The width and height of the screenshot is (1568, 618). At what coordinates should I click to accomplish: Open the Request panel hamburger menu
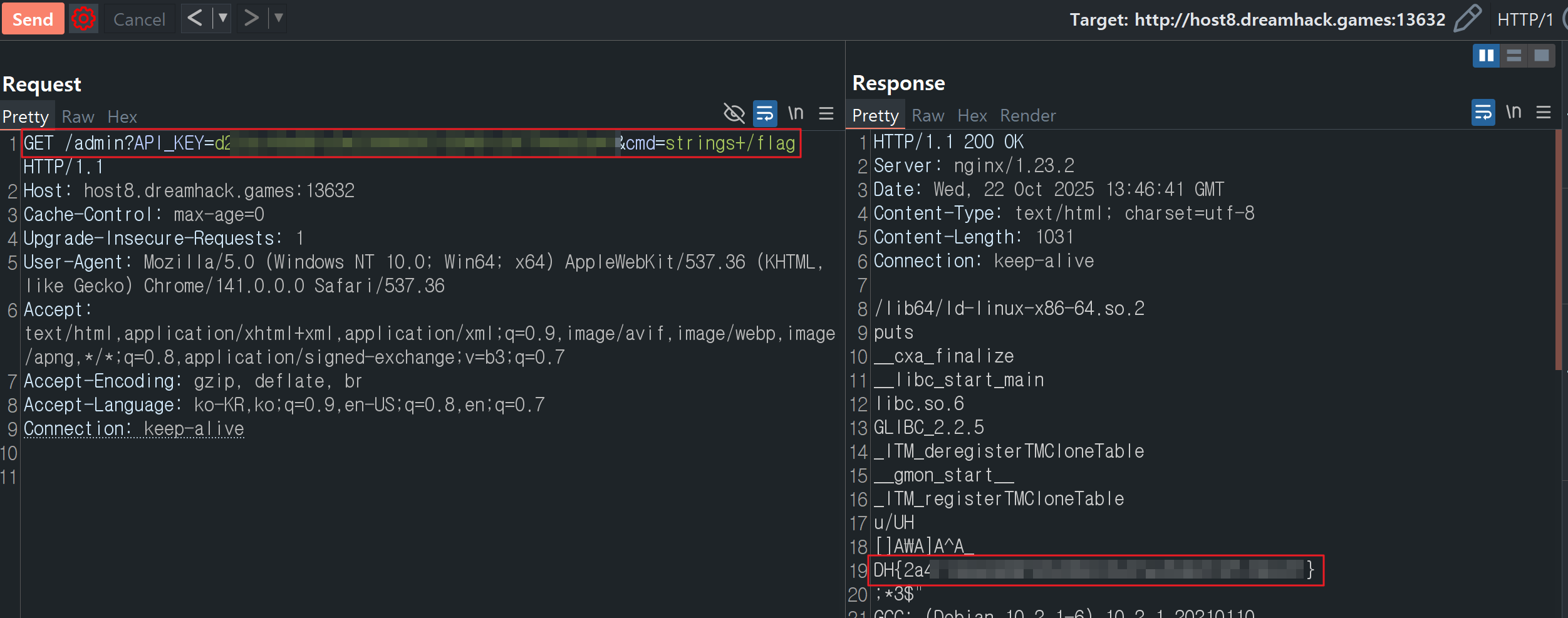(x=826, y=113)
